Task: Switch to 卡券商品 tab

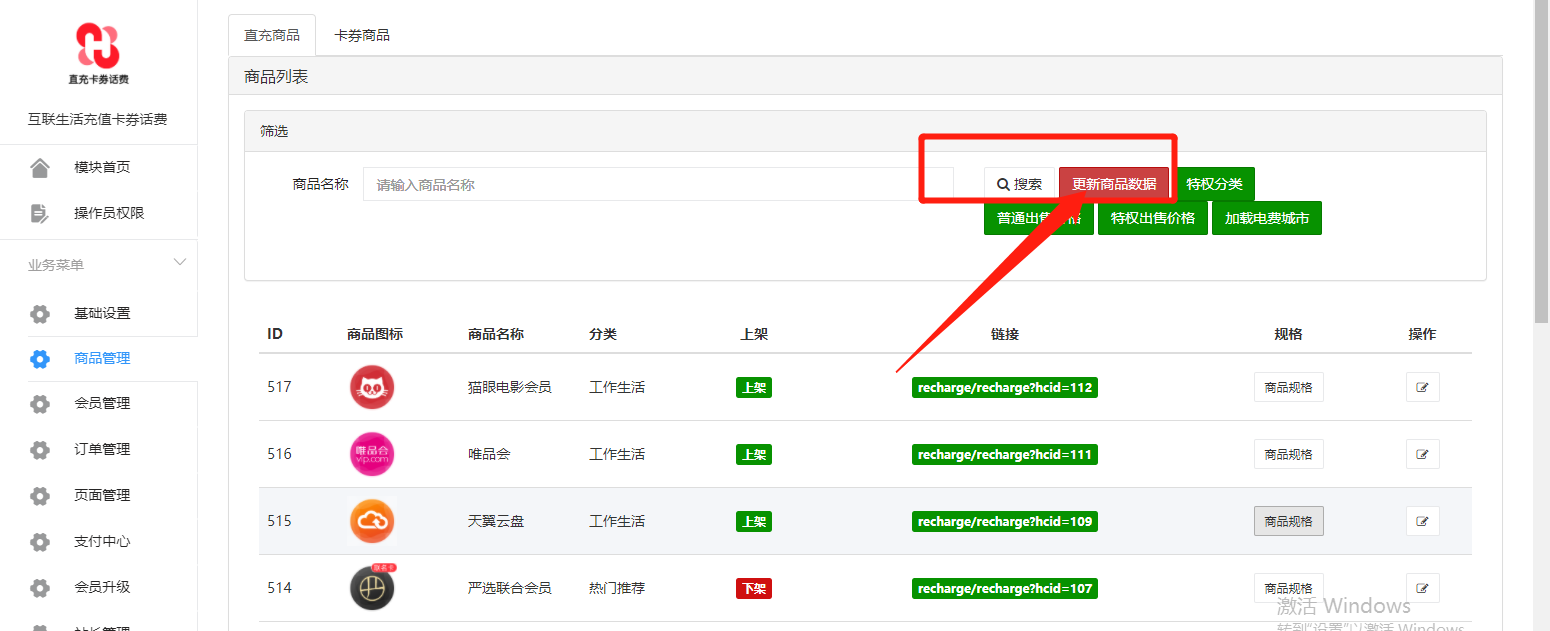Action: 362,35
